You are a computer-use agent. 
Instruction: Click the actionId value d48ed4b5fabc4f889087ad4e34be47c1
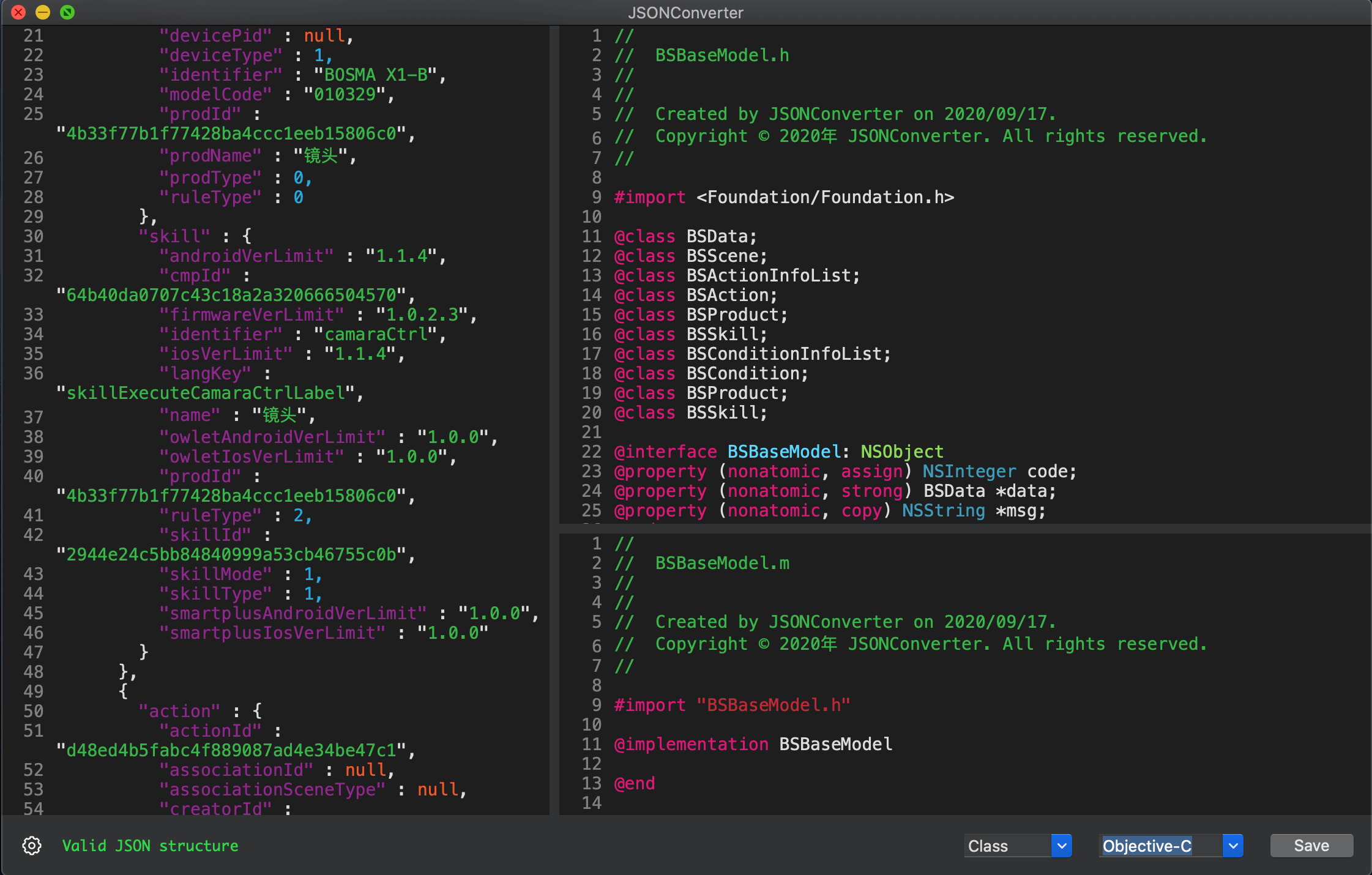click(x=231, y=750)
